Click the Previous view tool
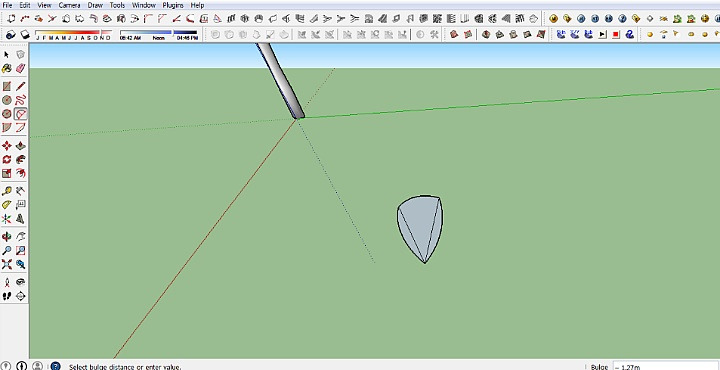Viewport: 720px width, 370px height. pos(20,264)
